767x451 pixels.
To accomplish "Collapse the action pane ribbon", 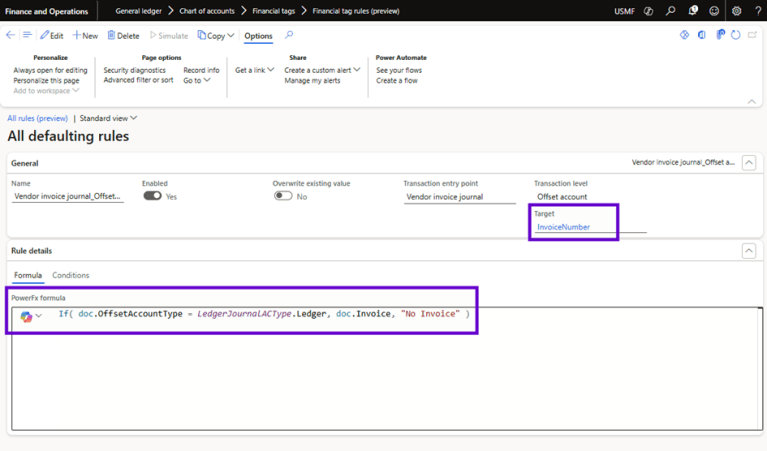I will [752, 101].
